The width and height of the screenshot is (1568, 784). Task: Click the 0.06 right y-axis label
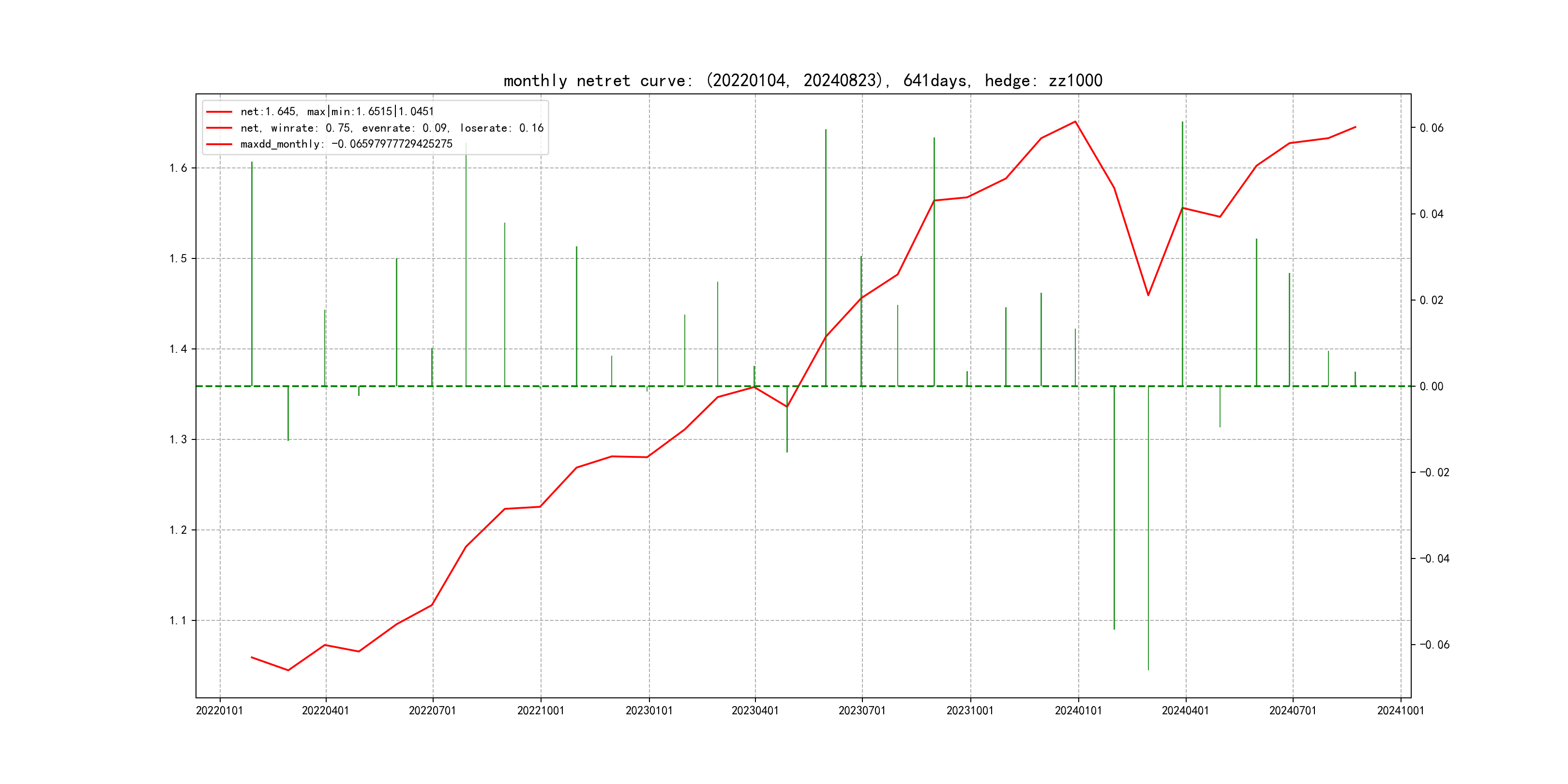[x=1431, y=128]
